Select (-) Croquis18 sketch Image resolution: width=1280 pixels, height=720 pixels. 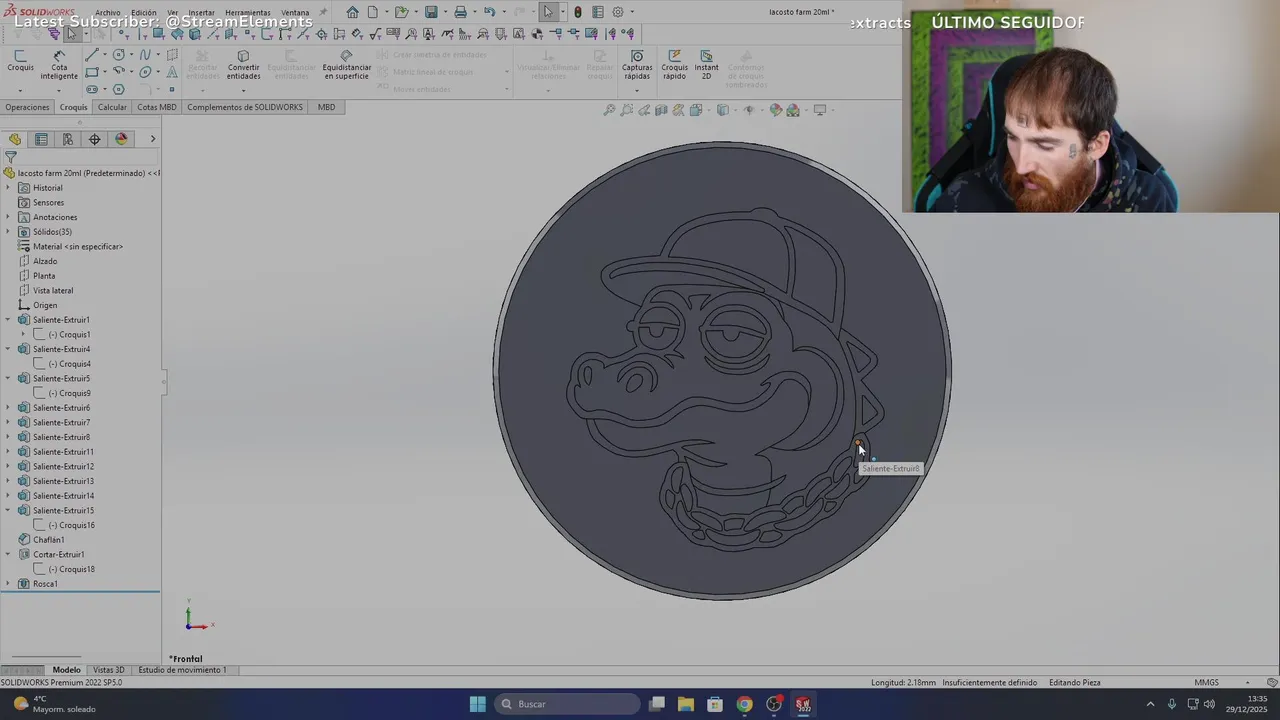coord(65,569)
